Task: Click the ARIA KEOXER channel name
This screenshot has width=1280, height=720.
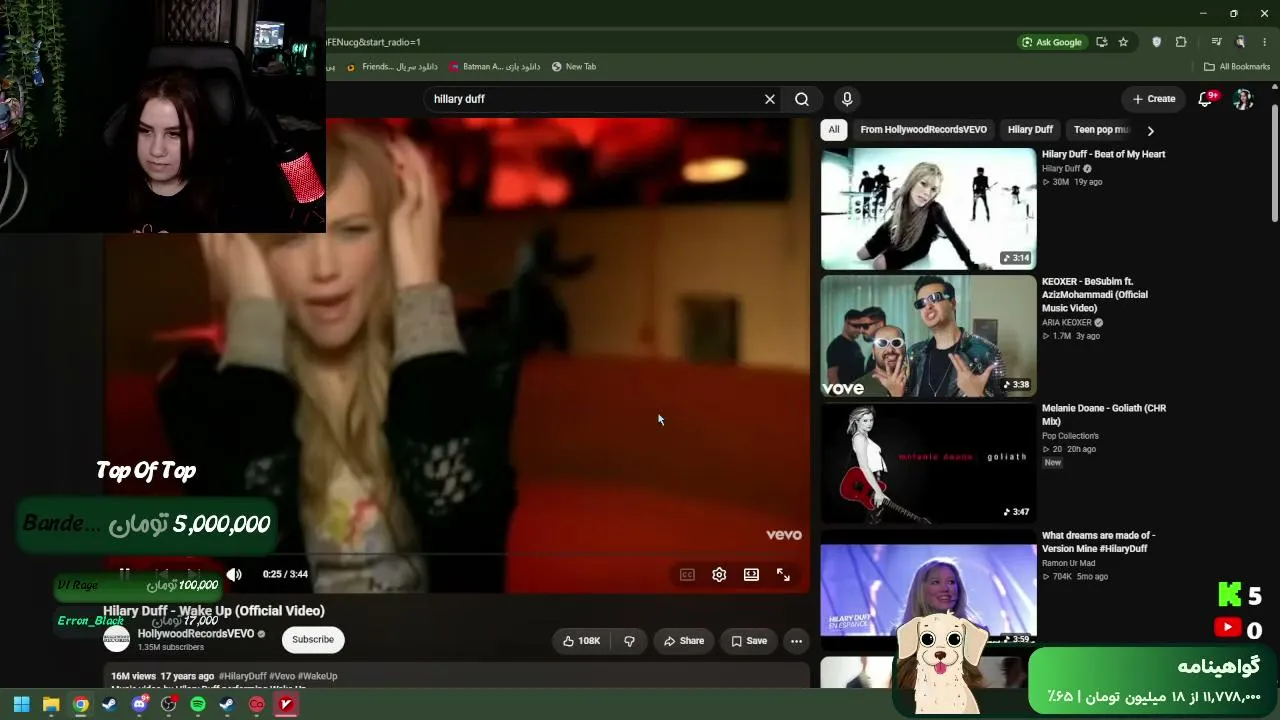Action: point(1067,323)
